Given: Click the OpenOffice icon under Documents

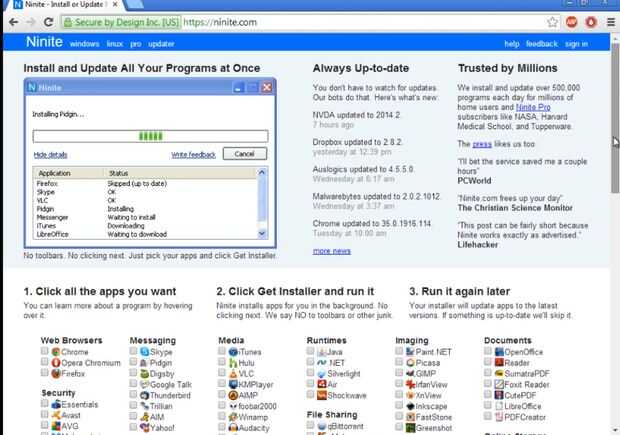Looking at the screenshot, I should [x=499, y=352].
